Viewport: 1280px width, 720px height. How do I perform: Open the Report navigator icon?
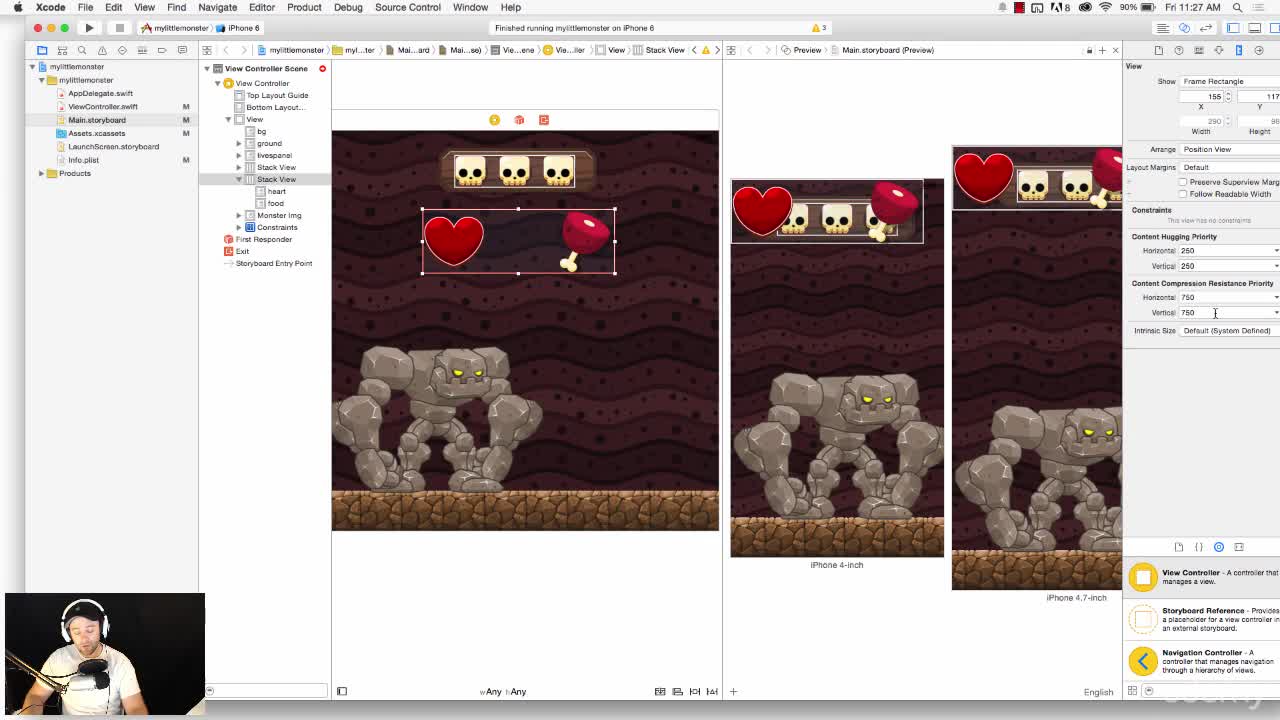point(182,50)
